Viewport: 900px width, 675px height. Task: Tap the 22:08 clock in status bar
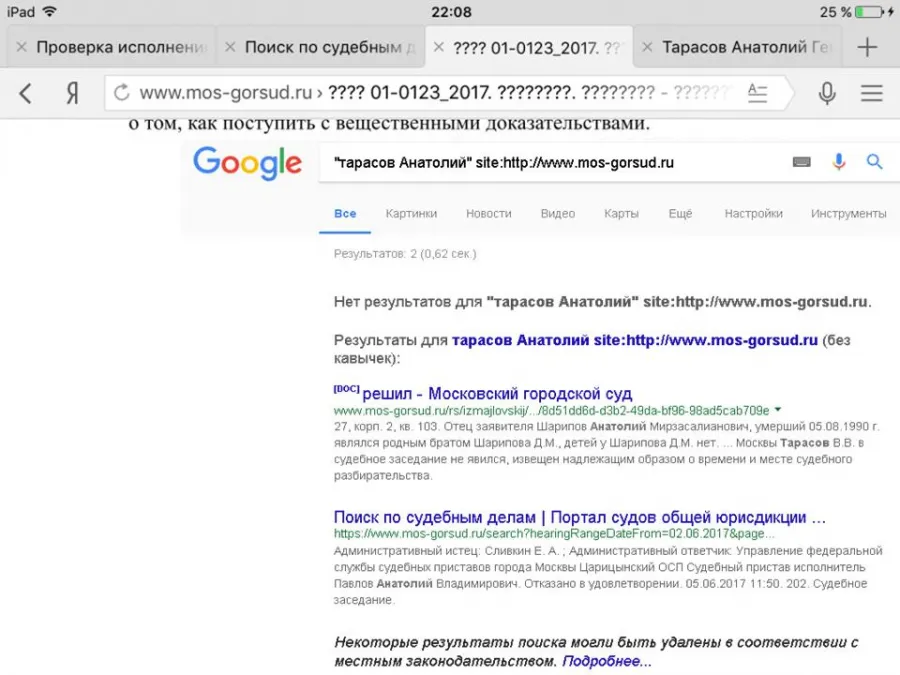451,12
